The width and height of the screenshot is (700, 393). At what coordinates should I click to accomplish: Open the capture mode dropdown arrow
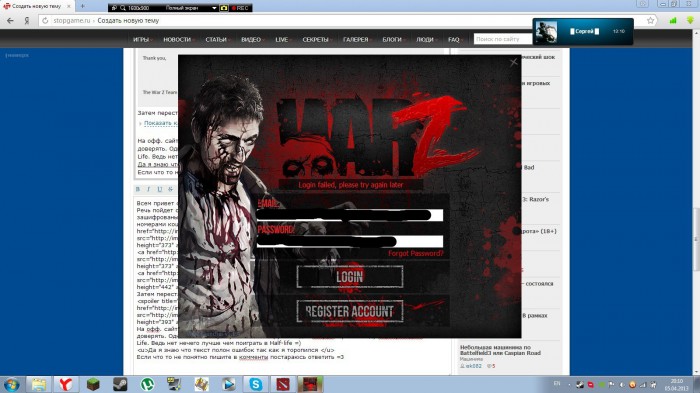click(214, 8)
